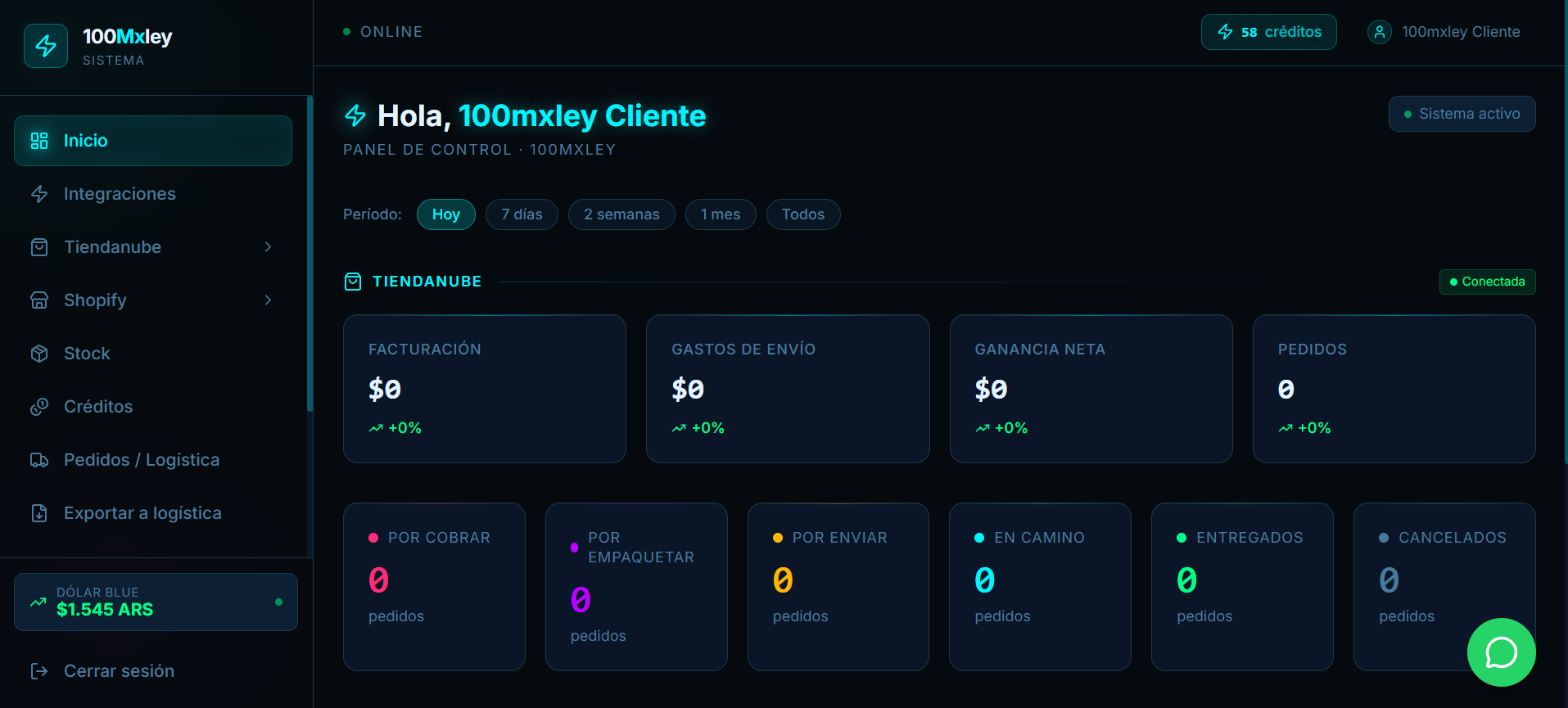Open the Ganancia Neta card
This screenshot has width=1568, height=708.
(x=1091, y=389)
